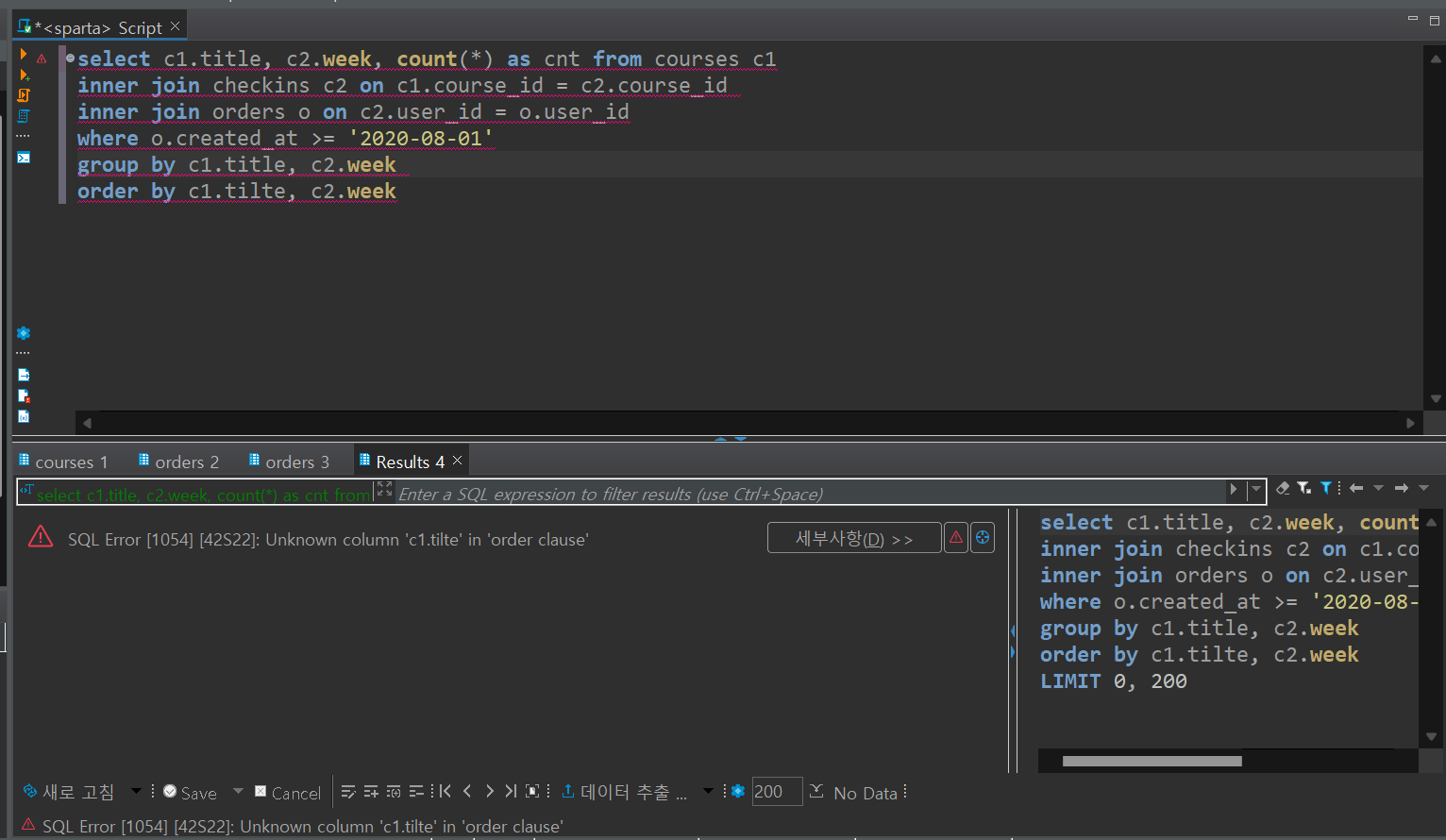Click the blue custom filters funnel icon
The image size is (1446, 840).
[x=1326, y=488]
